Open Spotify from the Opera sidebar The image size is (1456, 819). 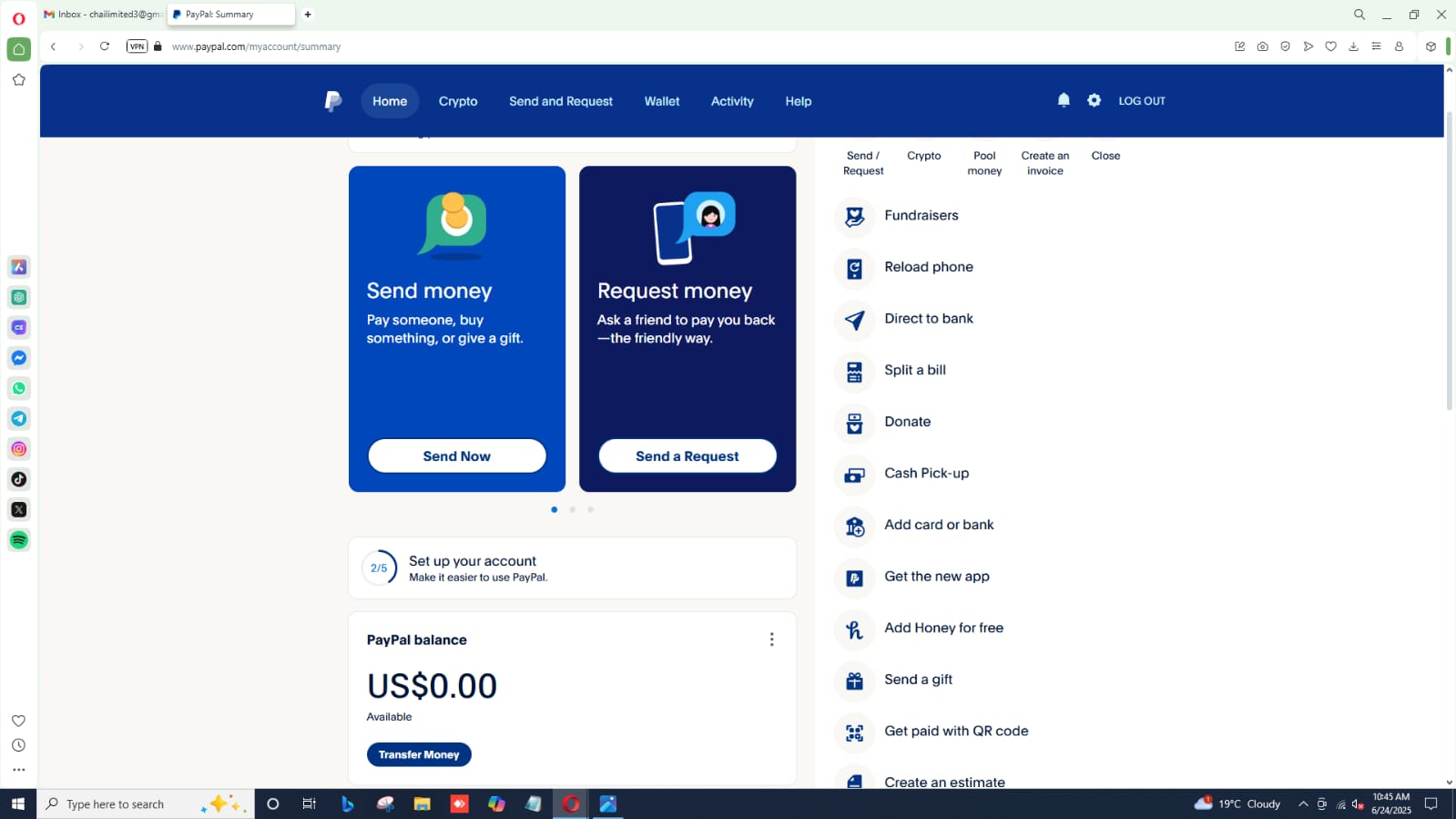tap(19, 540)
